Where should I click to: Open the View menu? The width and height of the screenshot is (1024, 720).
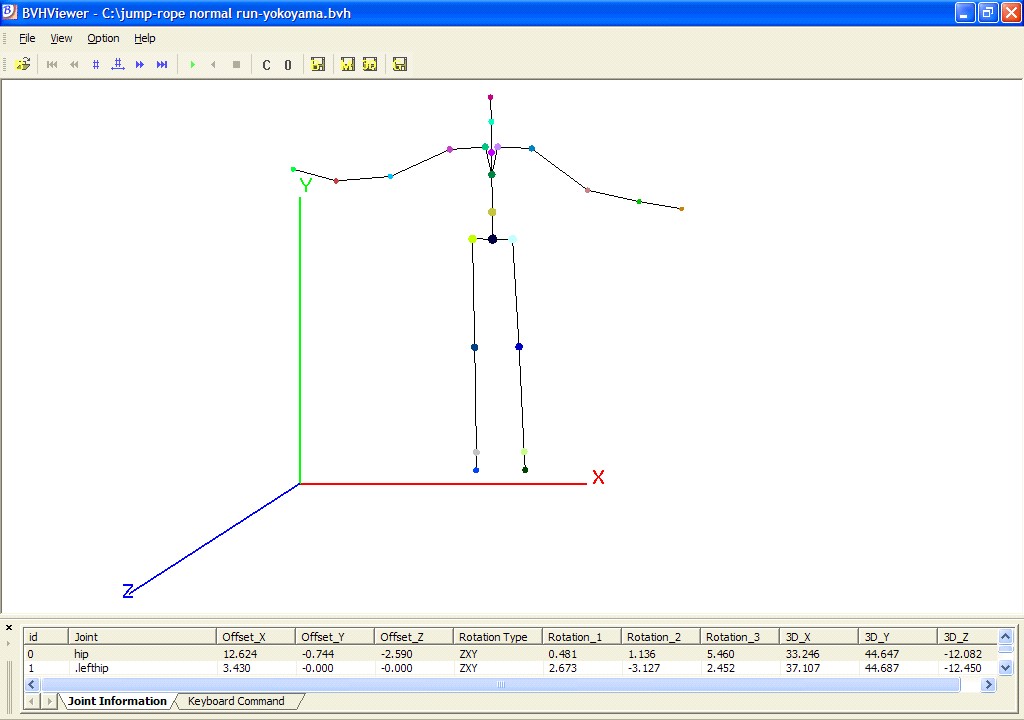point(62,38)
